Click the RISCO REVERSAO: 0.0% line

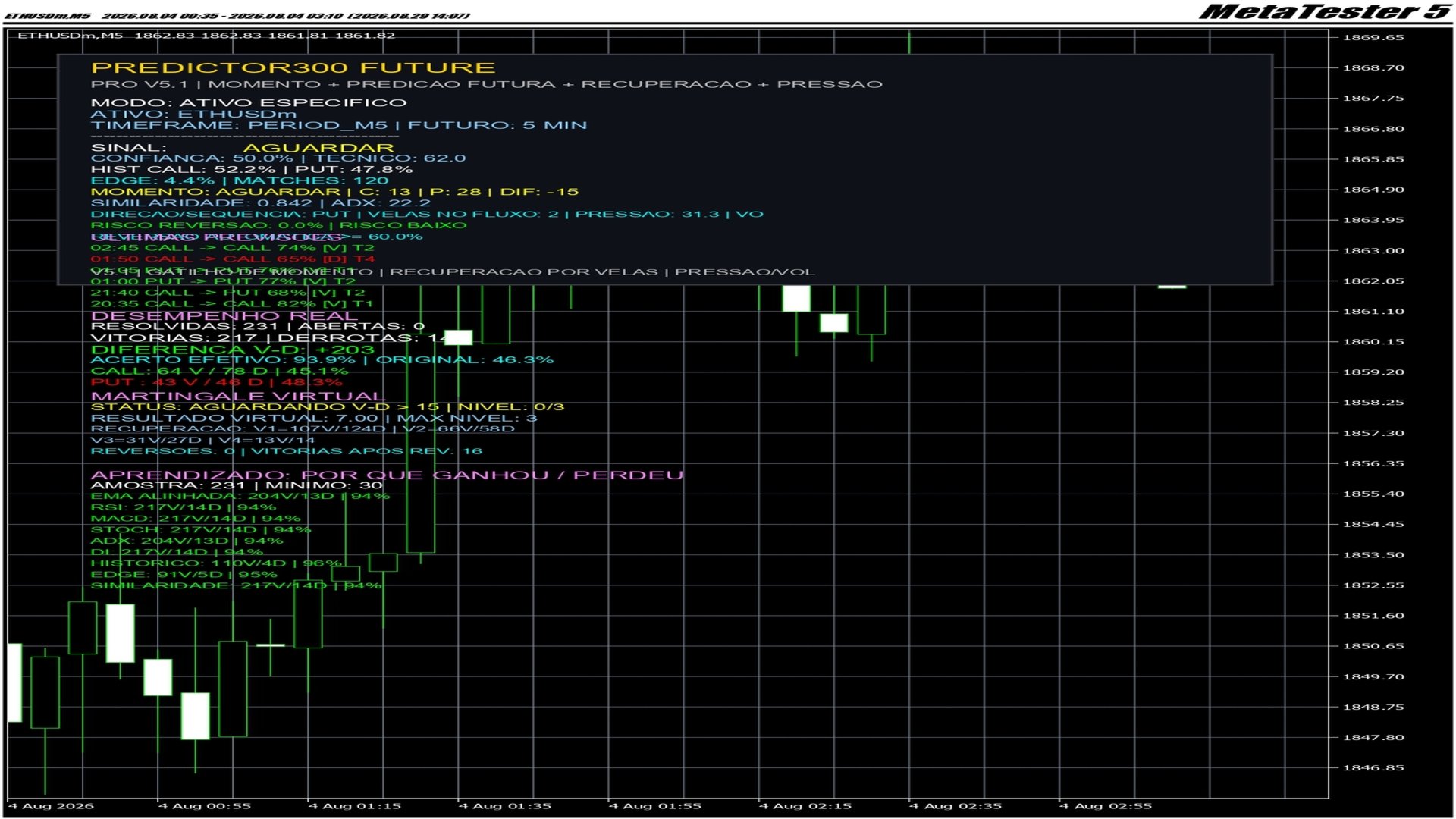(279, 225)
